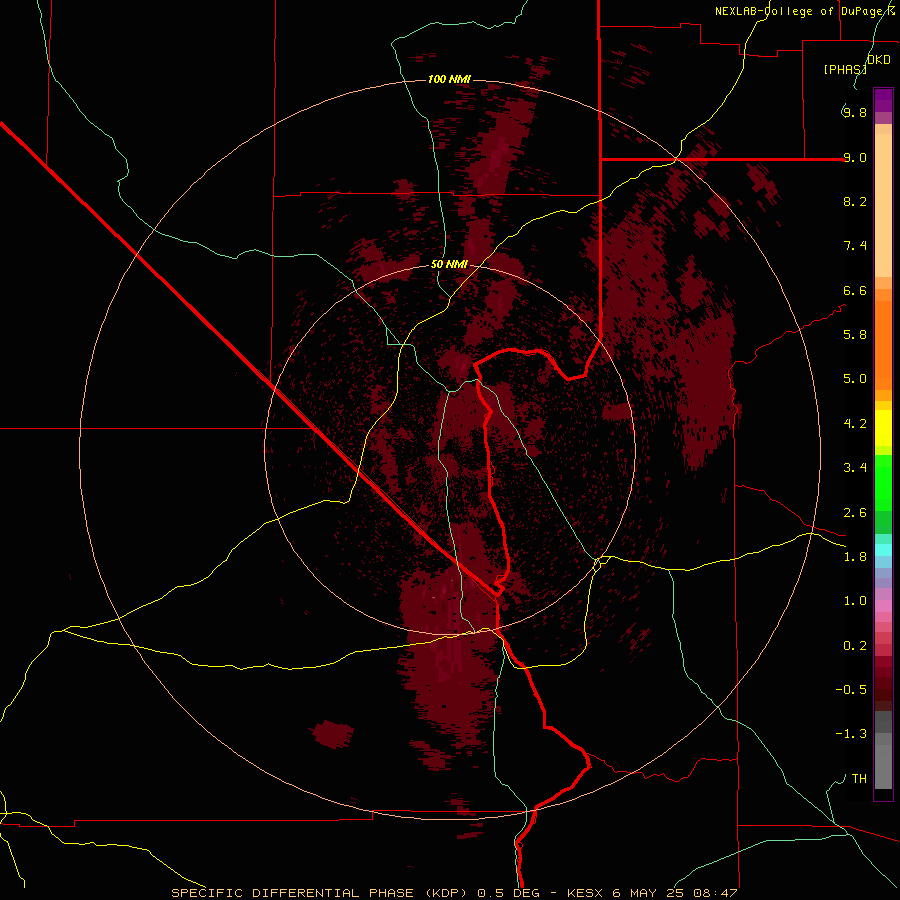This screenshot has height=900, width=900.
Task: Click the -0.5 value on the scale
Action: coord(851,689)
